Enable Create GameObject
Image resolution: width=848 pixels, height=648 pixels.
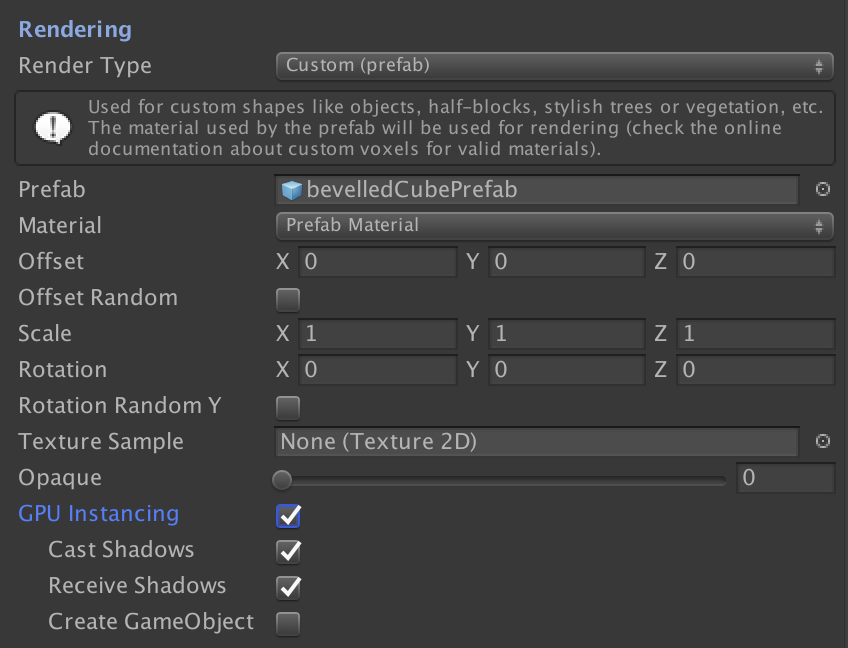tap(287, 623)
